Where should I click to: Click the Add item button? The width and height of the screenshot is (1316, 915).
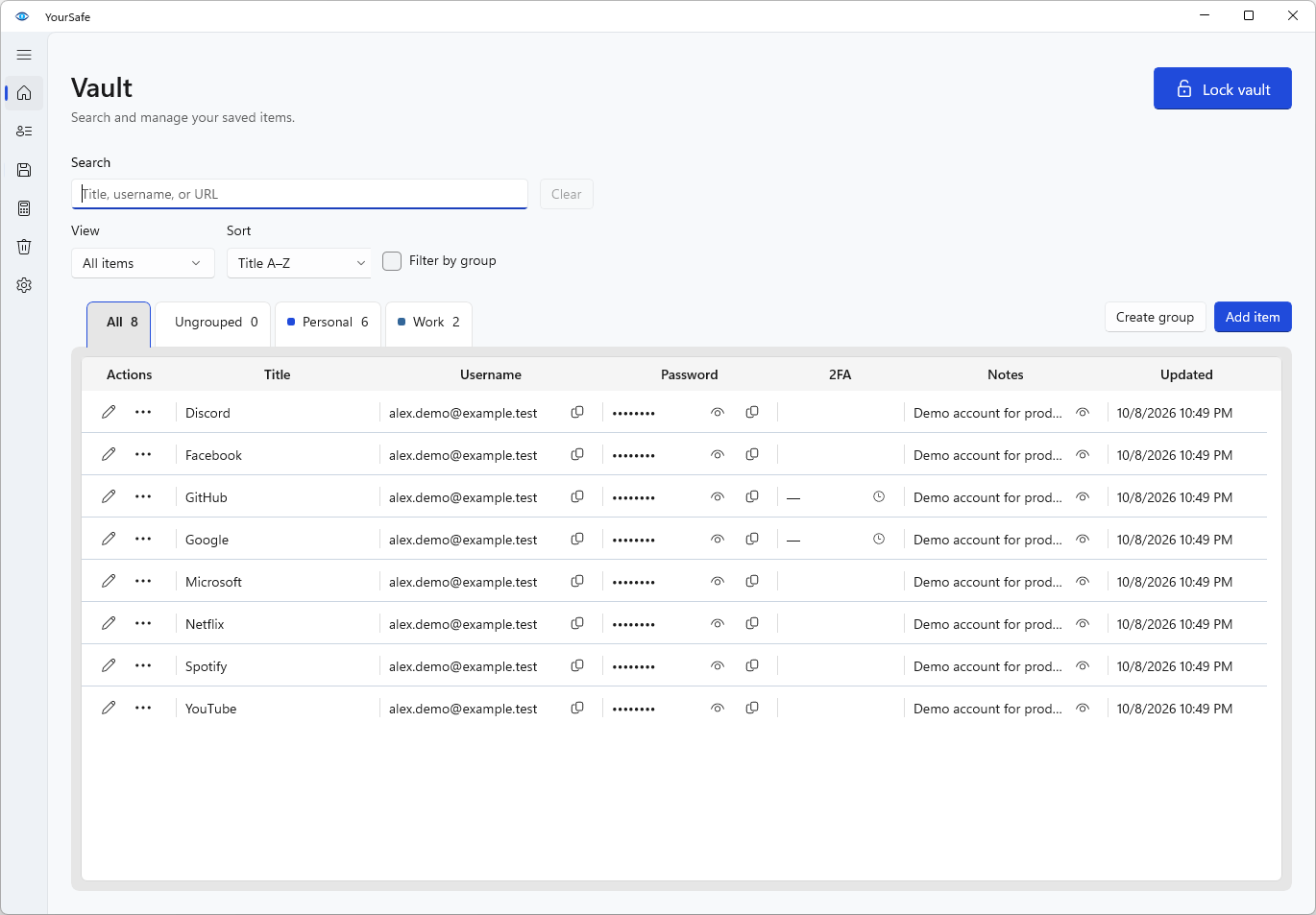pyautogui.click(x=1253, y=317)
